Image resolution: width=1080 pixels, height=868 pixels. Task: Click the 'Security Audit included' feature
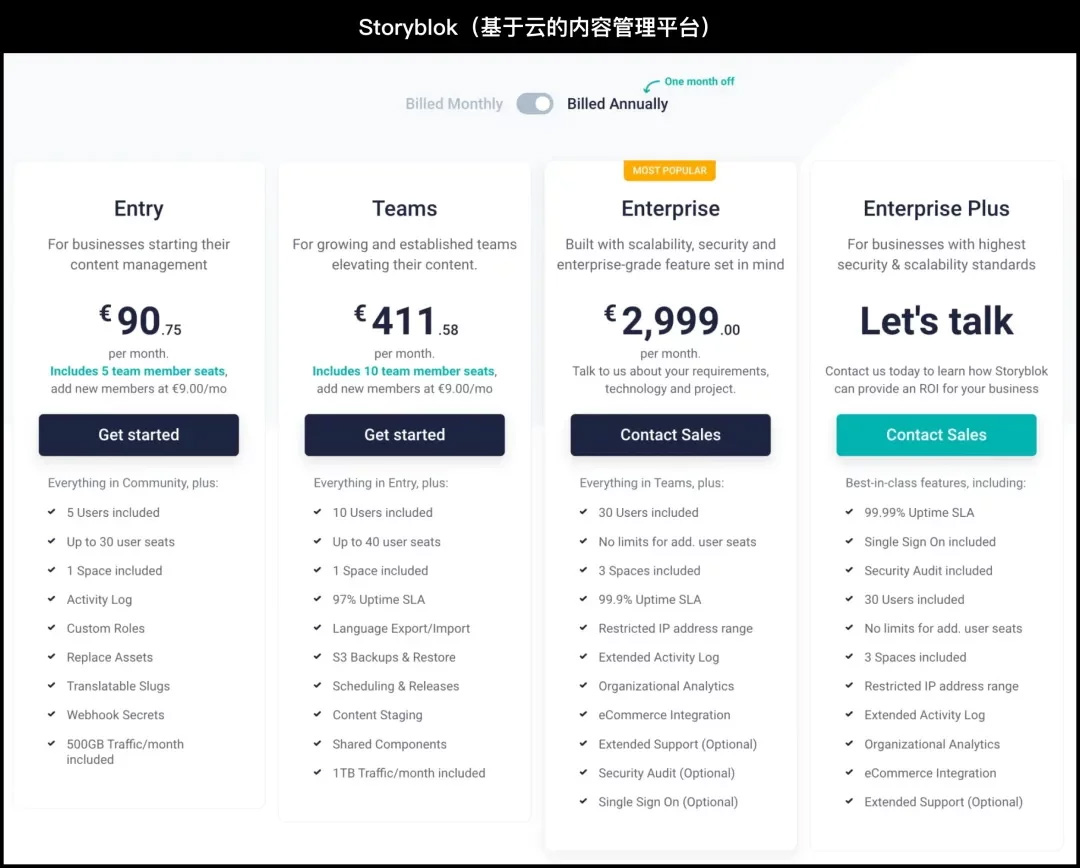pyautogui.click(x=928, y=570)
